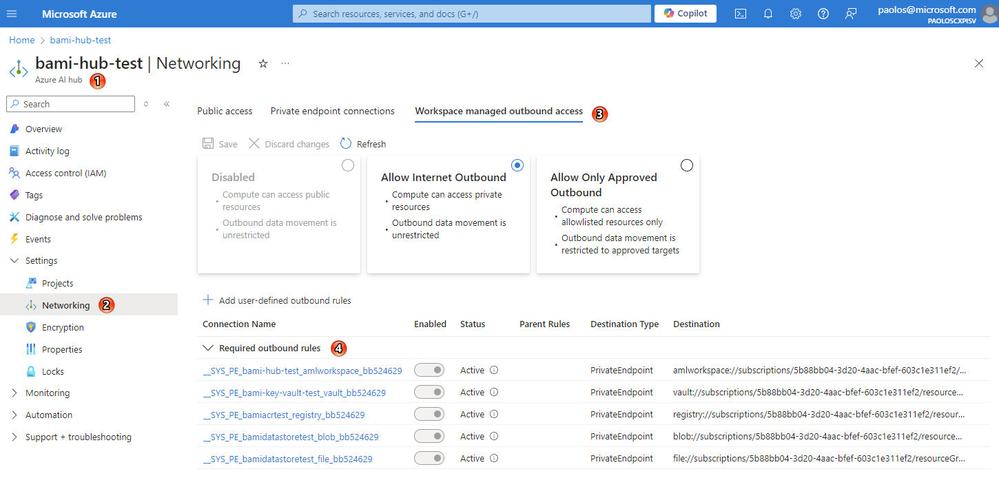Viewport: 999px width, 491px height.
Task: Select Workspace managed outbound access tab
Action: point(499,111)
